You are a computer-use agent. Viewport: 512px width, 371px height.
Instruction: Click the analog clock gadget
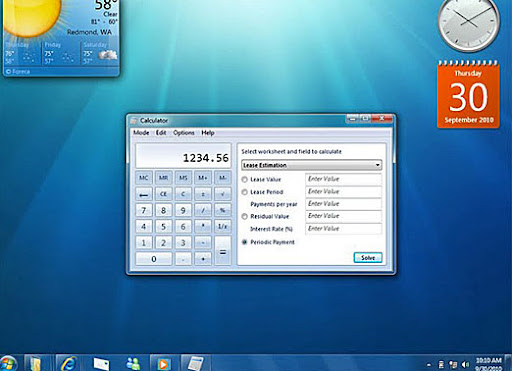(468, 23)
